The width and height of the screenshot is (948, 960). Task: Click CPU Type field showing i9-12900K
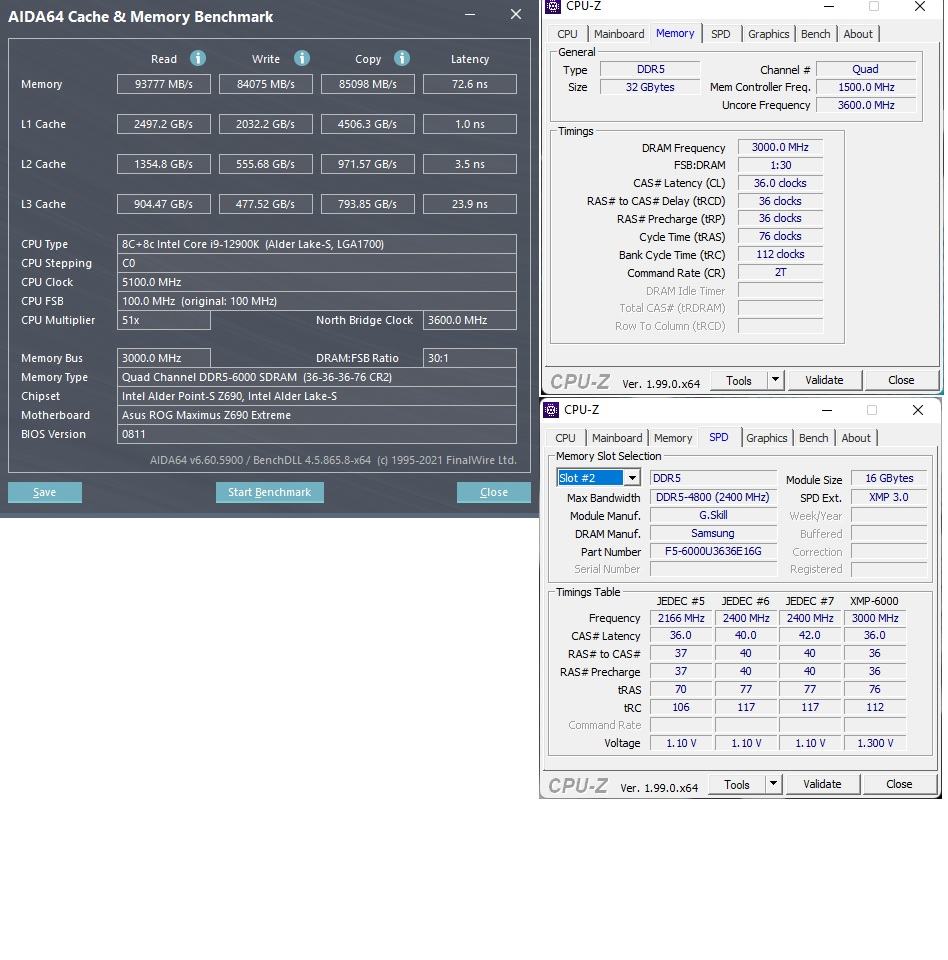click(x=317, y=244)
